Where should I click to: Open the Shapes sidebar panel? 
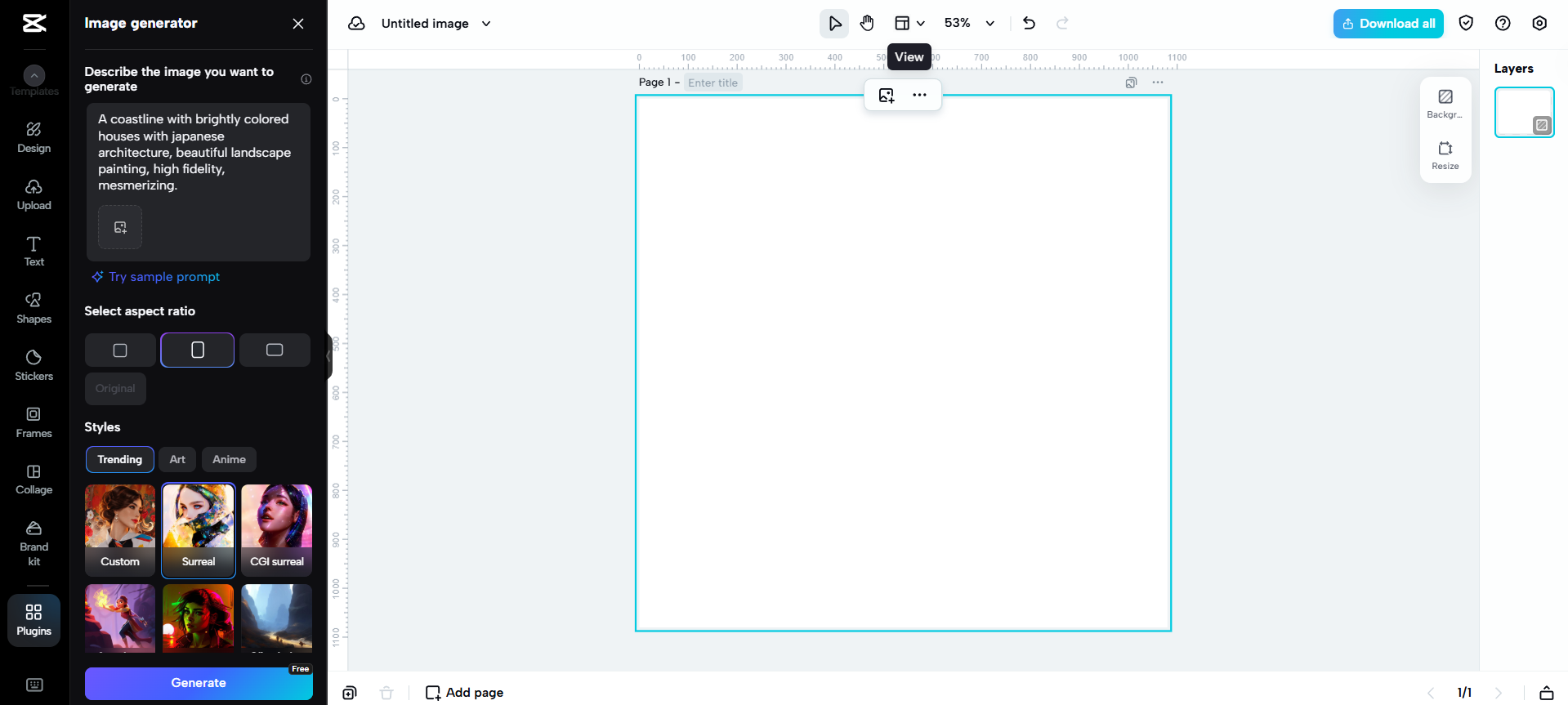click(34, 308)
